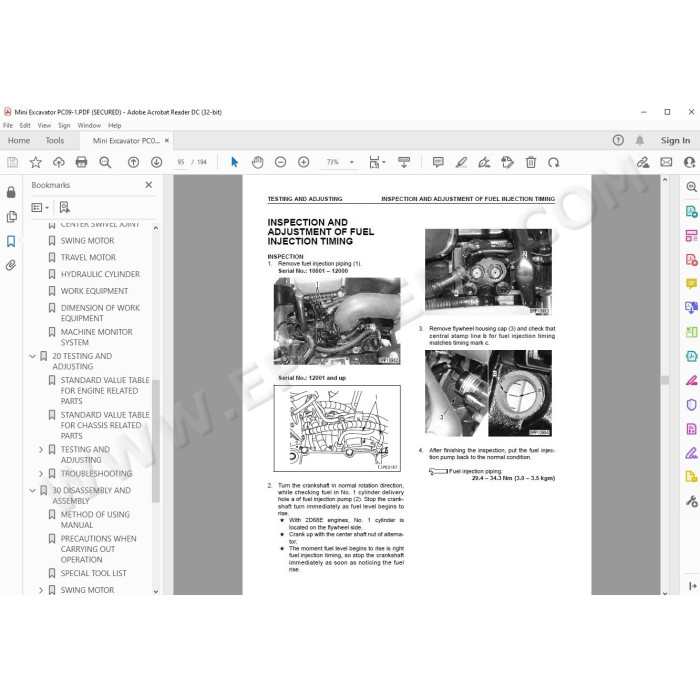This screenshot has height=700, width=700.
Task: Click the security lock panel icon
Action: [11, 192]
